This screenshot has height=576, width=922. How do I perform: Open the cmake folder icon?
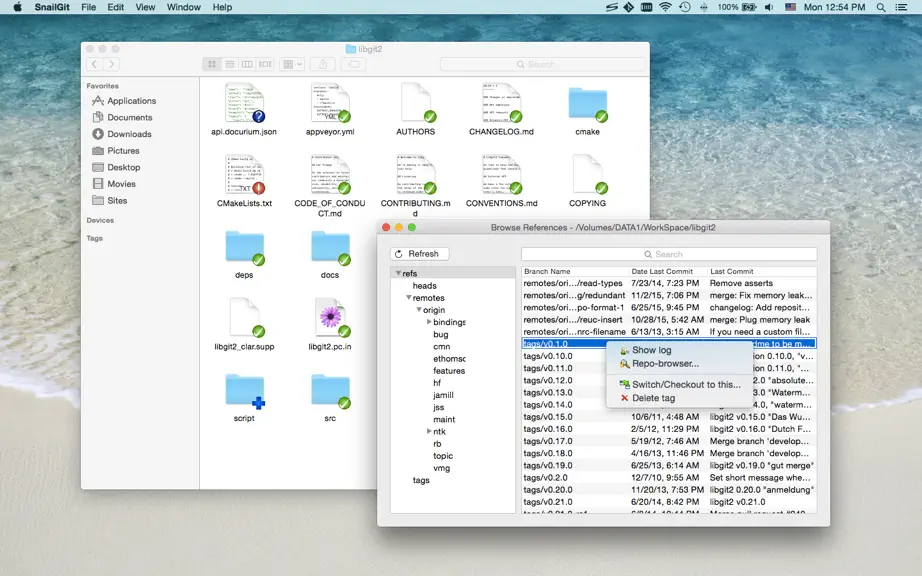coord(587,103)
